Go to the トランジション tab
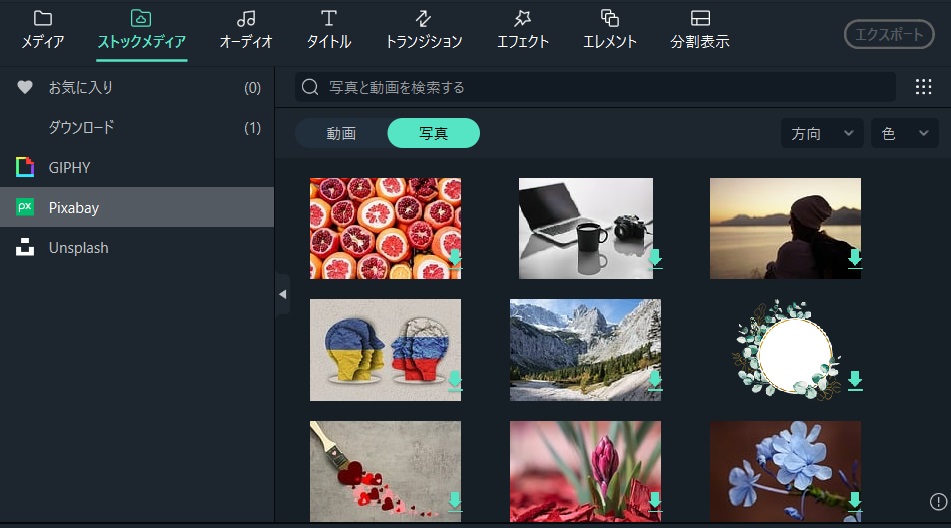 pyautogui.click(x=424, y=30)
